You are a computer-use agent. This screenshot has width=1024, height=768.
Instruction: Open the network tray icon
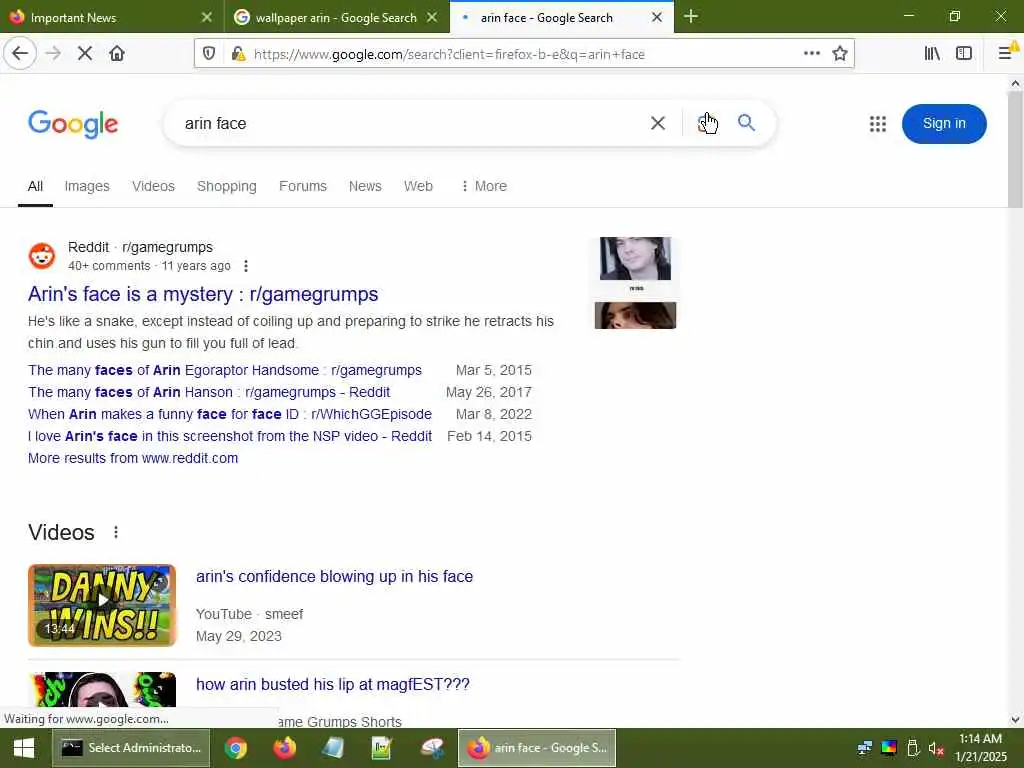coord(865,748)
